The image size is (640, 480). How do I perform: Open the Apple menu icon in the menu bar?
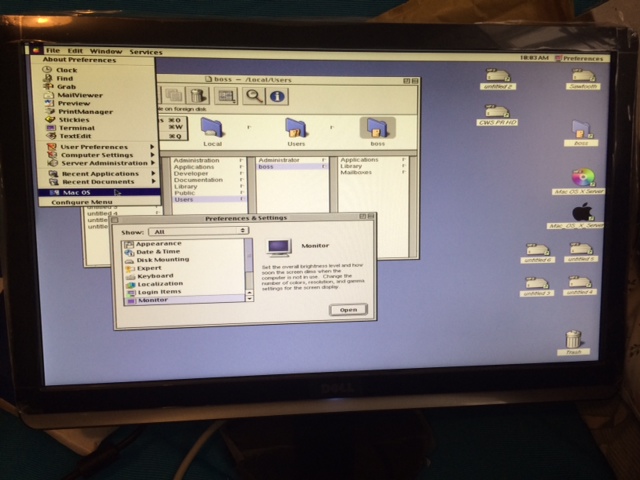click(36, 50)
